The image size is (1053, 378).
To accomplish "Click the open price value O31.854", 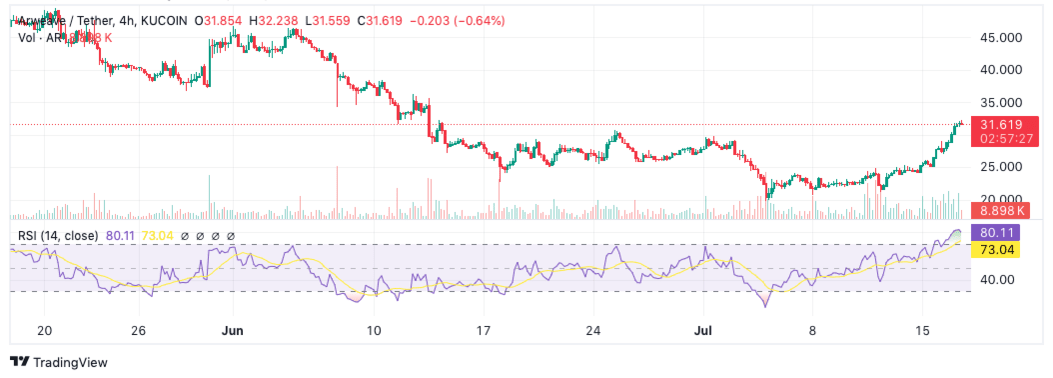I will 219,21.
